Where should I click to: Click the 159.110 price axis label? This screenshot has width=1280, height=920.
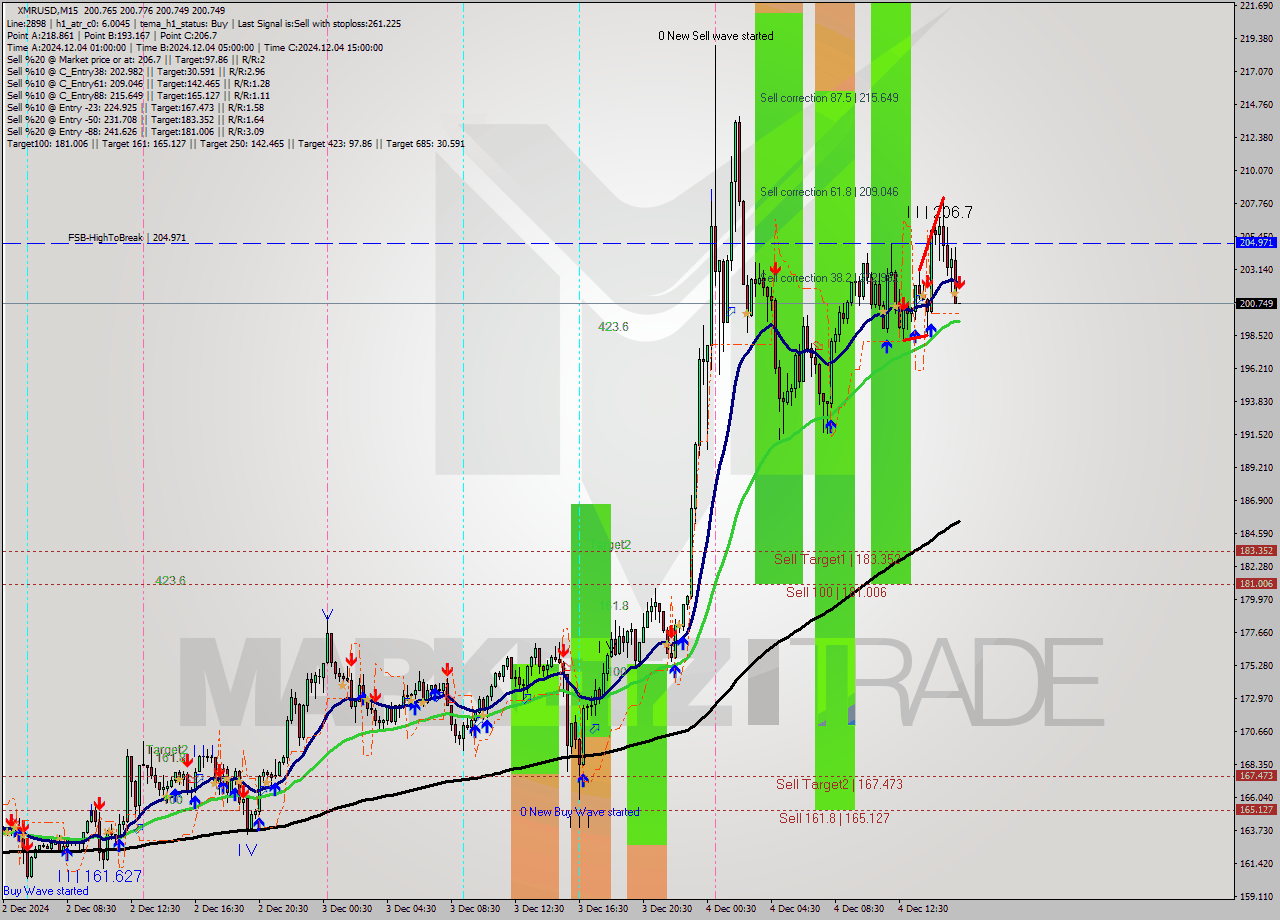(x=1256, y=896)
